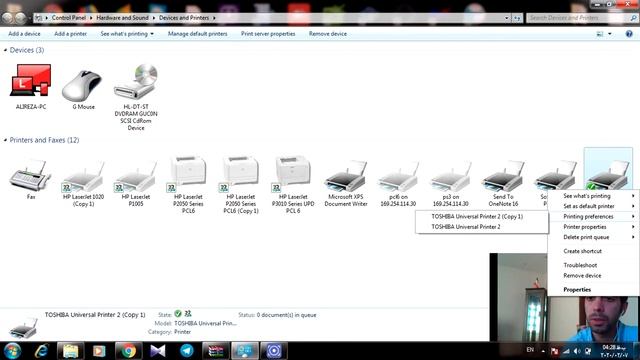This screenshot has height=360, width=640.
Task: Click Add a device toolbar button
Action: [24, 34]
